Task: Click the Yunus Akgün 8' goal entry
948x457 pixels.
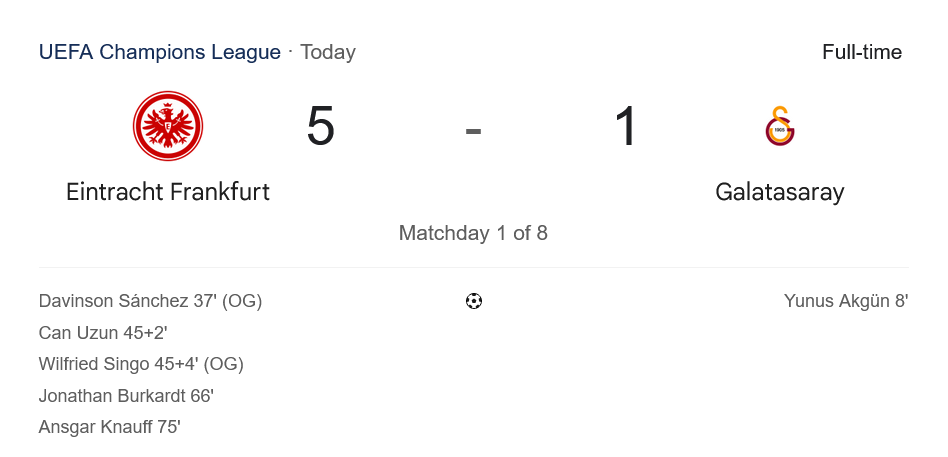Action: (x=846, y=301)
